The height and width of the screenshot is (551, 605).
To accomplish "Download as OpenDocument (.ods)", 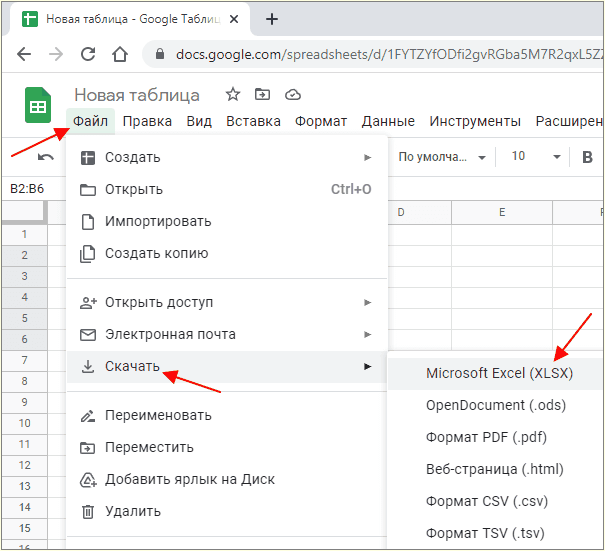I will pos(496,406).
